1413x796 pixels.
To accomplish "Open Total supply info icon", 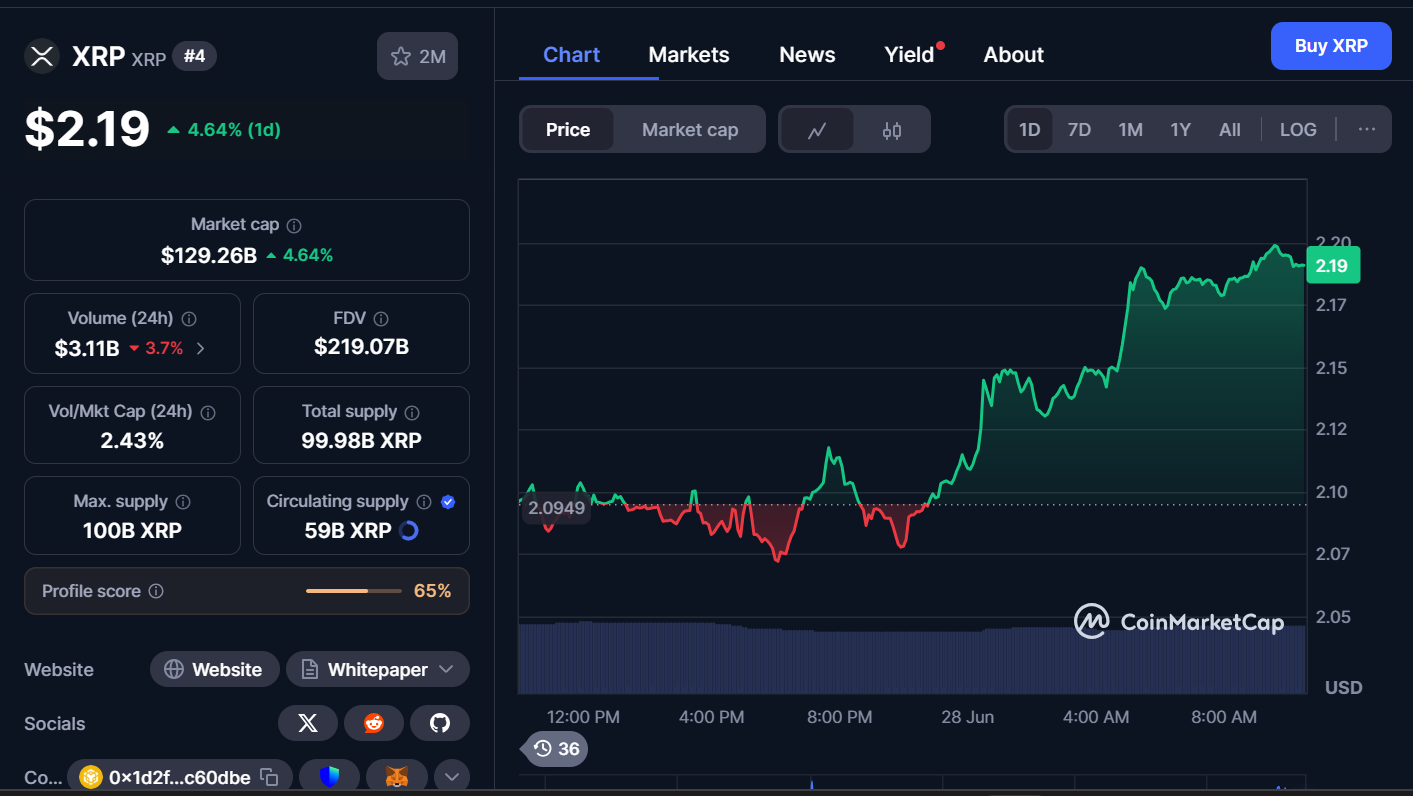I will pos(412,412).
